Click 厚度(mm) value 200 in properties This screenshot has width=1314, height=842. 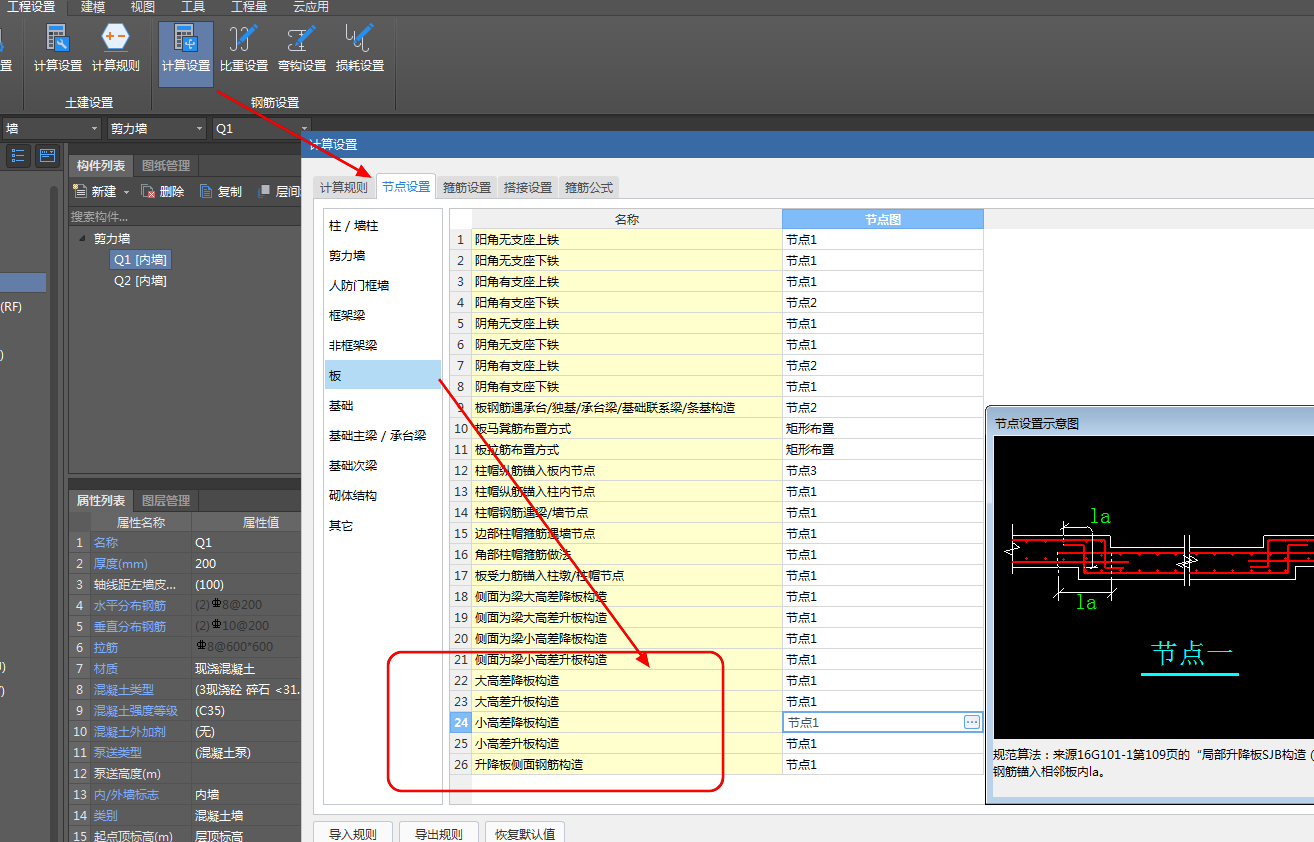coord(246,564)
